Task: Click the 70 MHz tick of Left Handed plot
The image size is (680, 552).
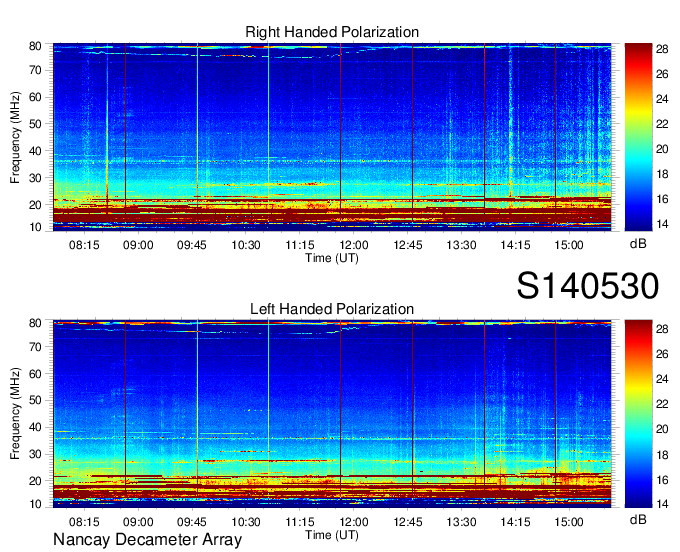Action: point(35,347)
